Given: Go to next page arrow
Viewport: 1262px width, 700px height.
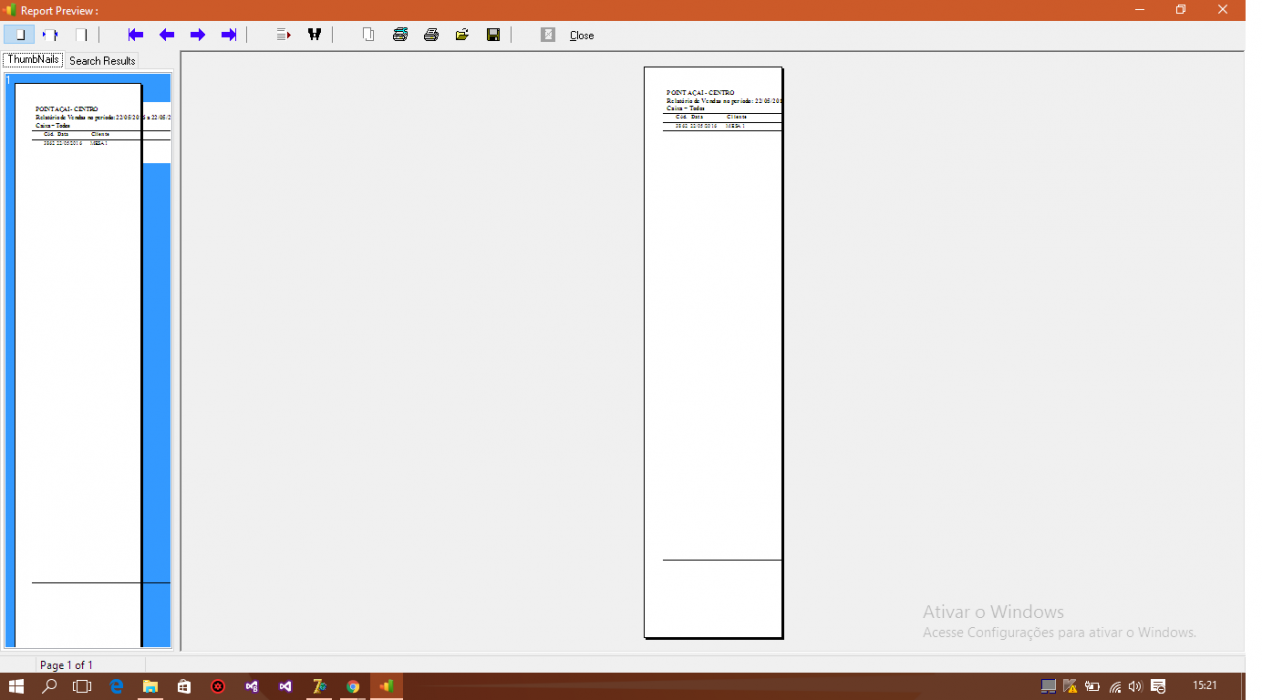Looking at the screenshot, I should point(198,35).
